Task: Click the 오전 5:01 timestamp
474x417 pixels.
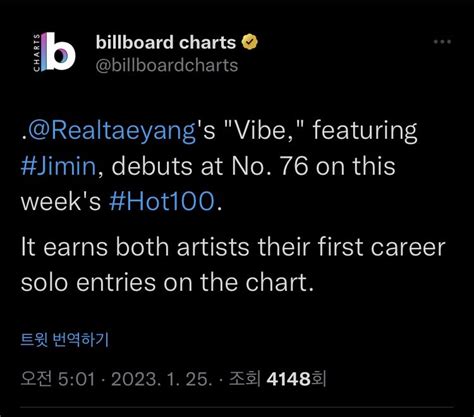Action: coord(58,379)
